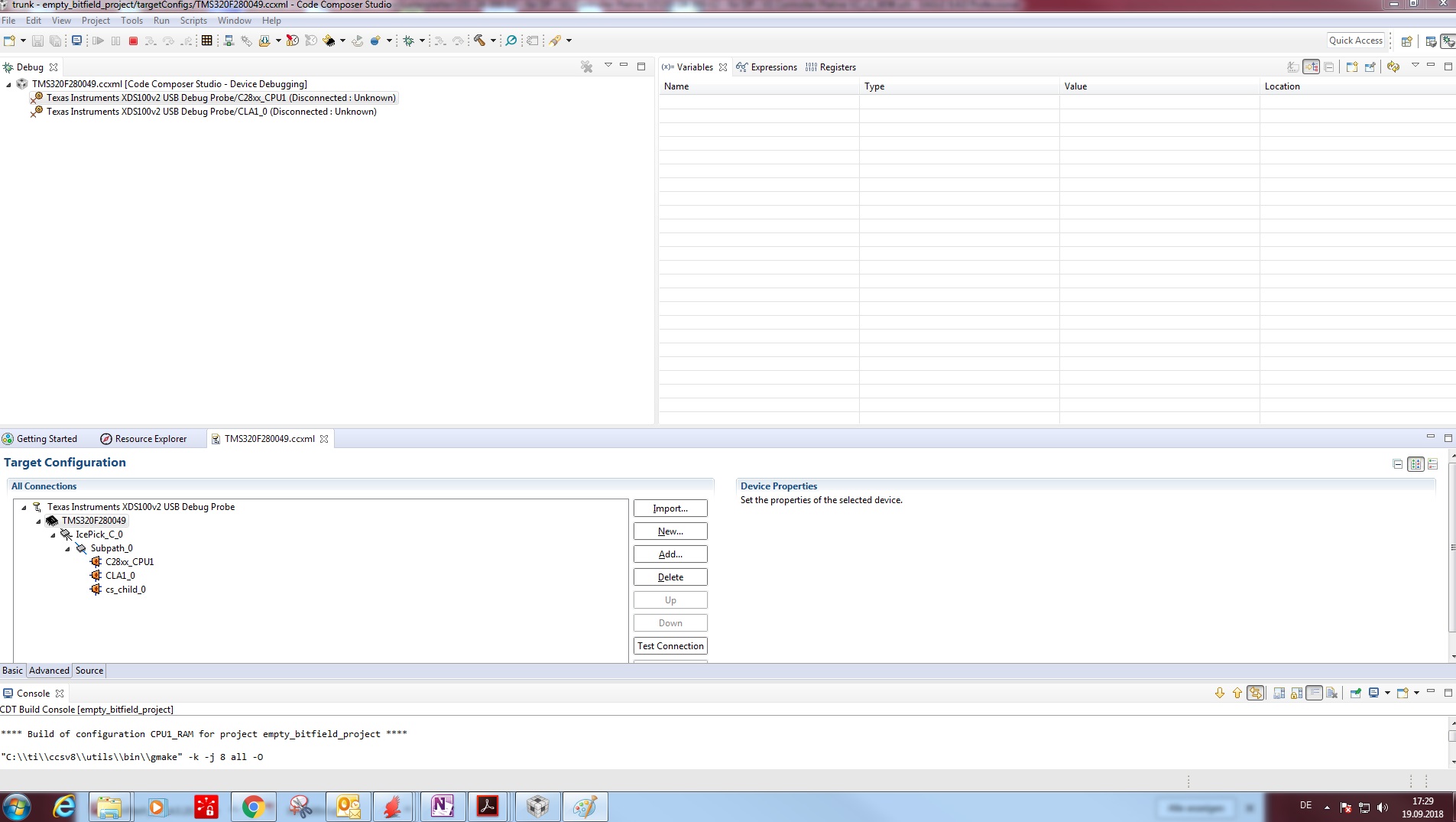The image size is (1456, 822).
Task: Click the Value column header in Variables
Action: point(1159,86)
